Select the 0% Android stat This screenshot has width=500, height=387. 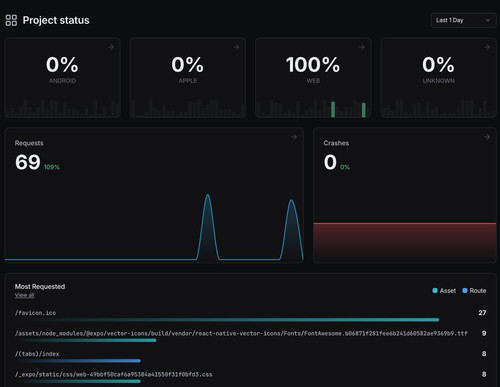[62, 64]
